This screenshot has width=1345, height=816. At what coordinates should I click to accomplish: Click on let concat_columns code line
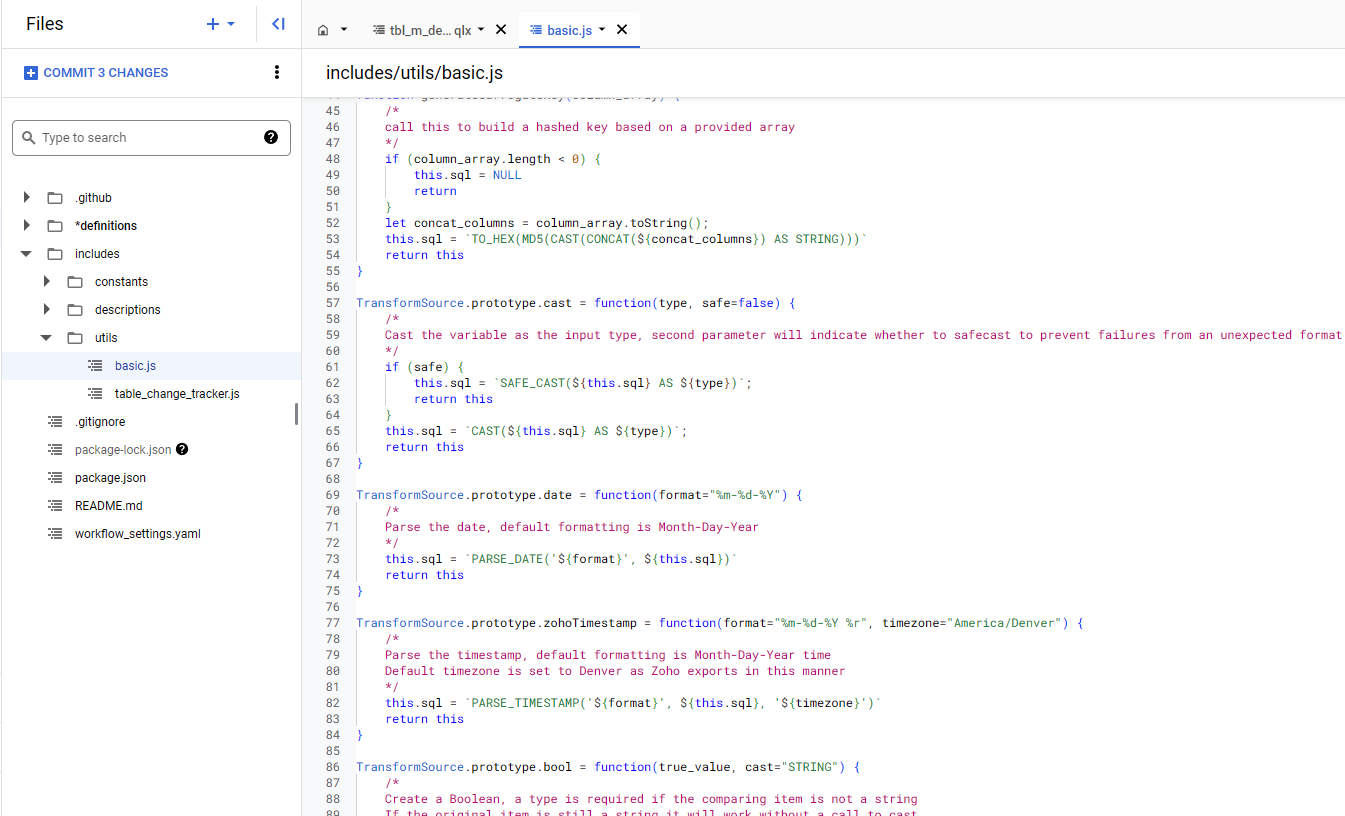click(x=547, y=223)
